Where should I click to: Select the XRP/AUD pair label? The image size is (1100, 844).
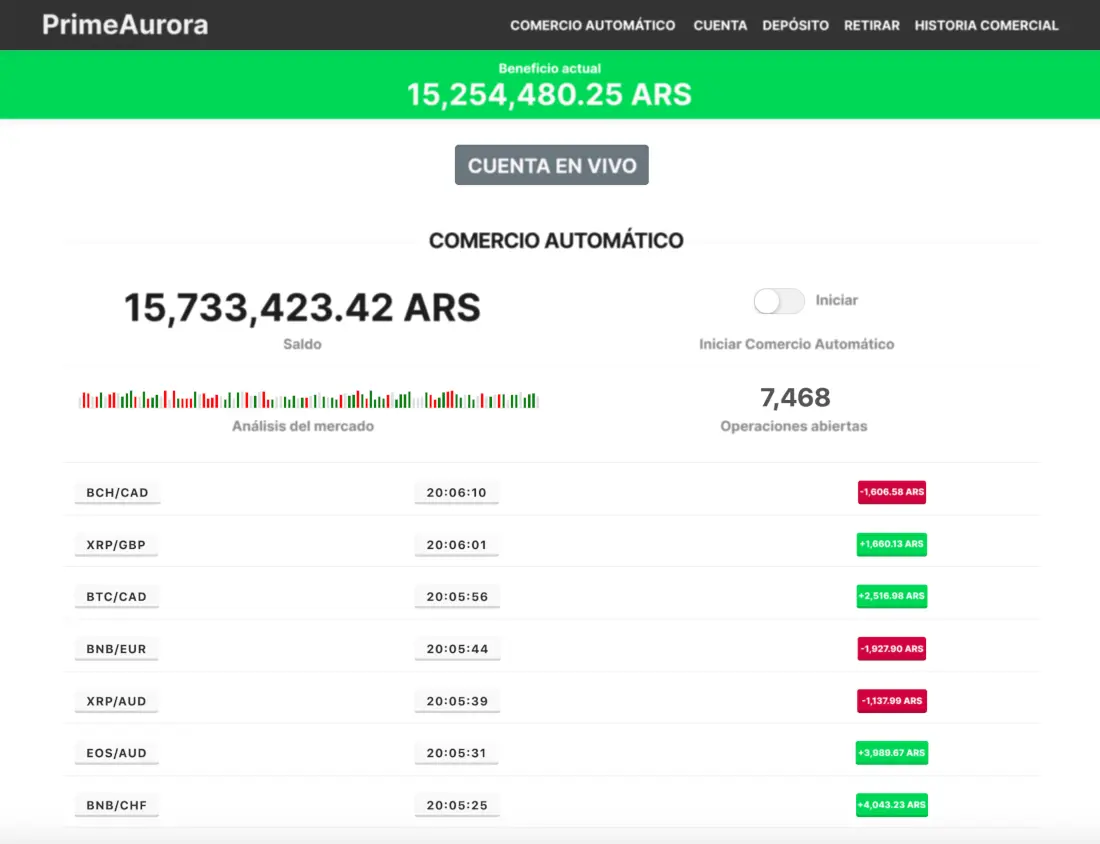coord(116,701)
